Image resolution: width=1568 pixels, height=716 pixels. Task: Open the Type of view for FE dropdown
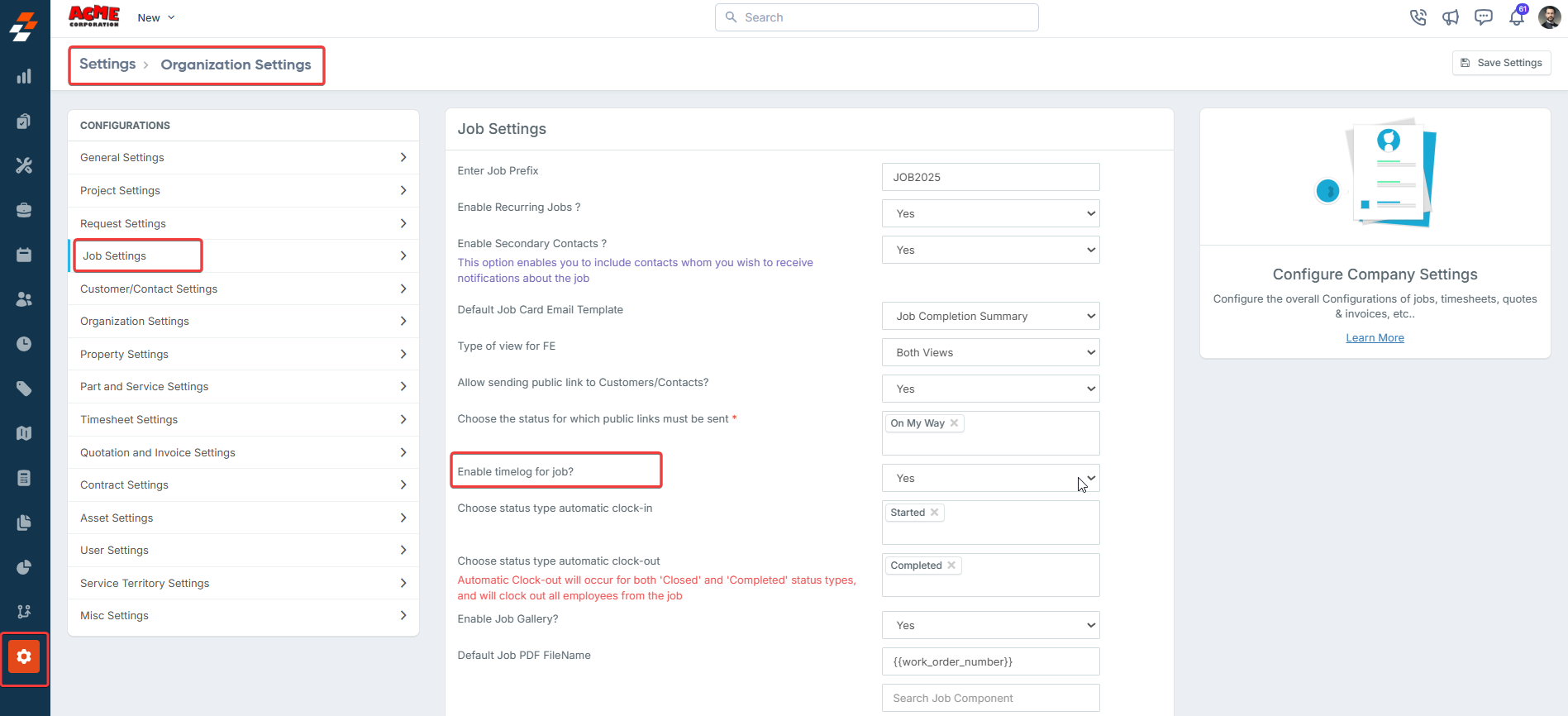point(990,352)
